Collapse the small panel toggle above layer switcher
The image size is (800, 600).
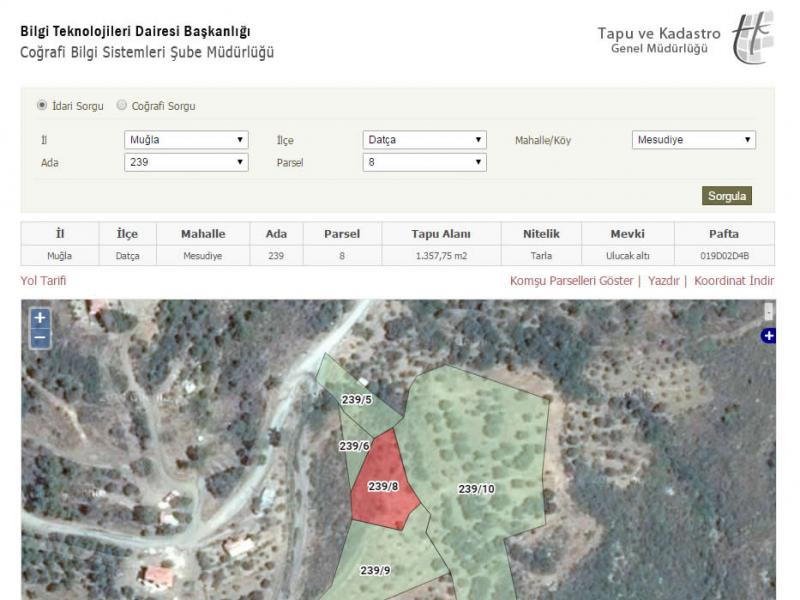click(768, 311)
